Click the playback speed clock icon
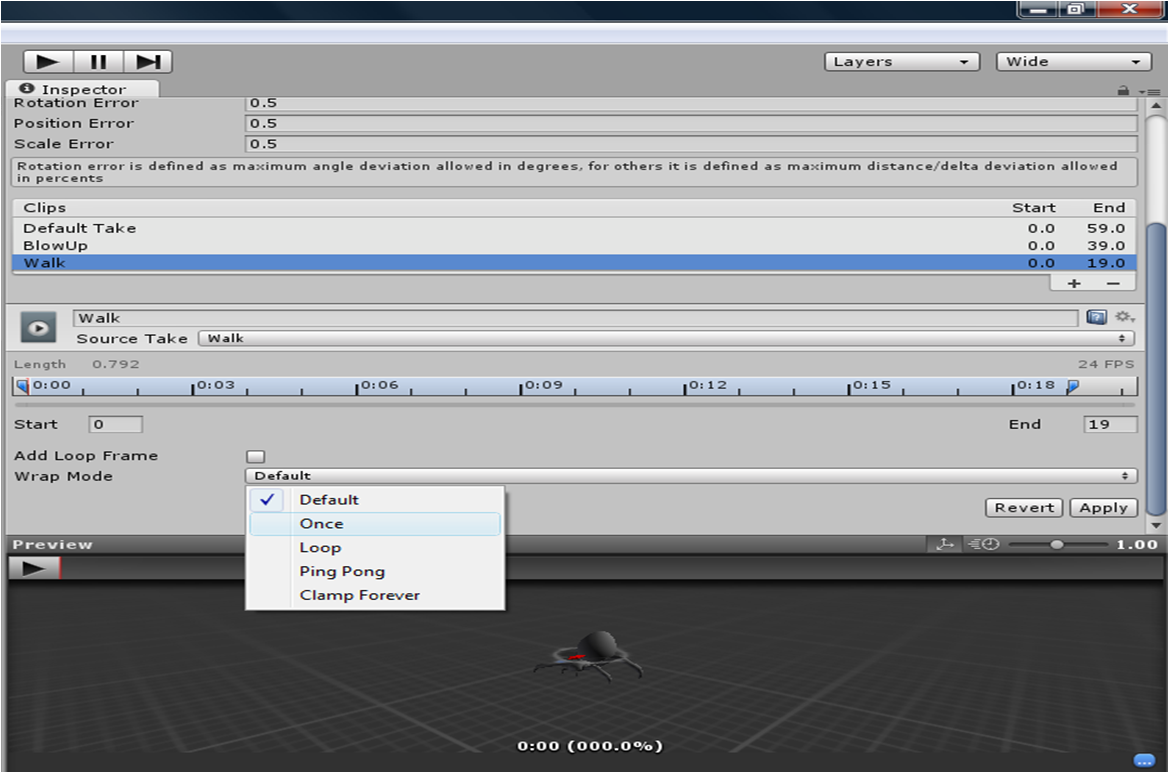Screen dimensions: 1169x773 coord(984,544)
